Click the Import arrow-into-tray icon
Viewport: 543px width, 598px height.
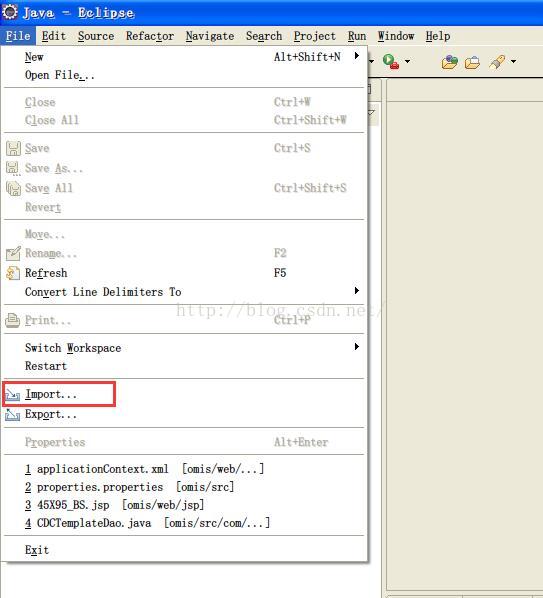13,395
